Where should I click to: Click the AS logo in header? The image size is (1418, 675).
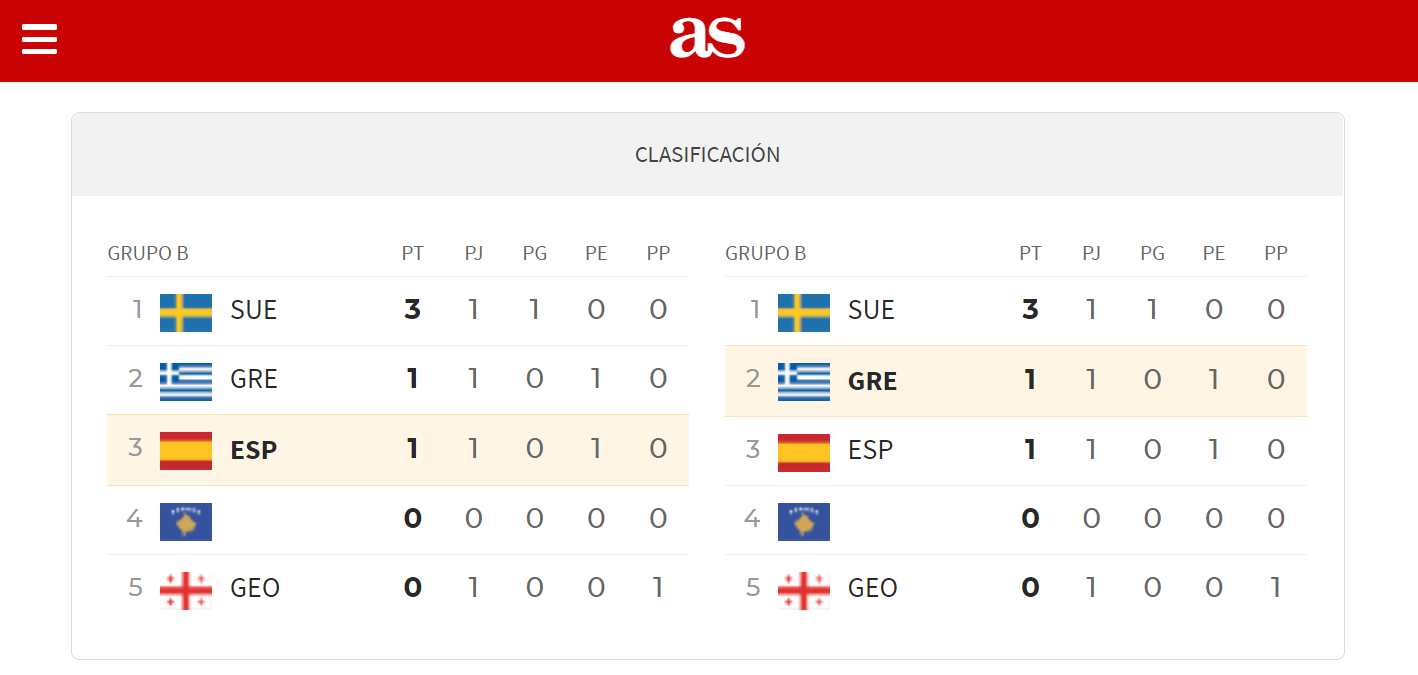(707, 38)
